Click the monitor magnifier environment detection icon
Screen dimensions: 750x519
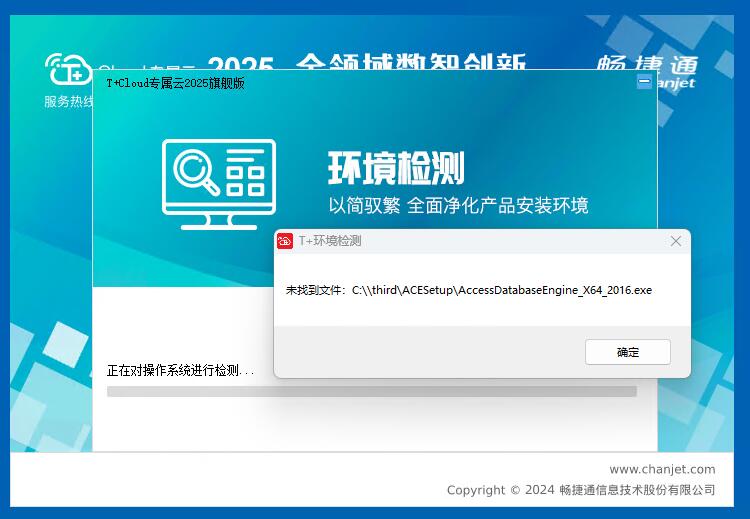pos(219,185)
